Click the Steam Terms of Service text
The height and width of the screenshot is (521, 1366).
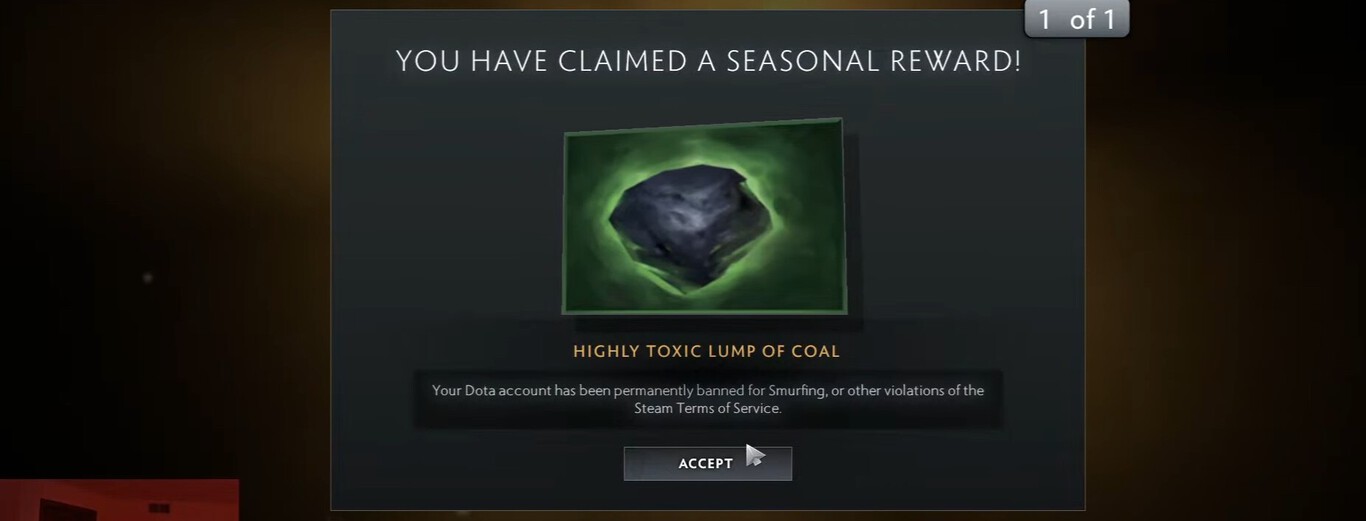click(x=708, y=408)
